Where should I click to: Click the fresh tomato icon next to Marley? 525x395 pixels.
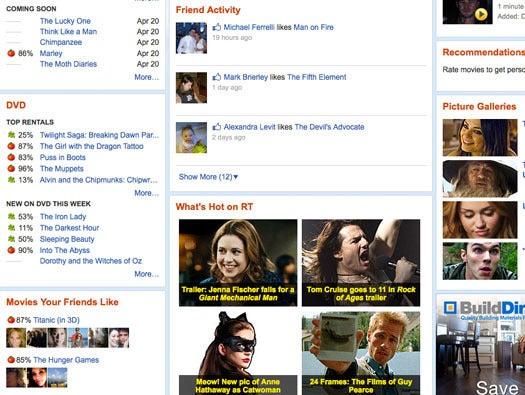(11, 53)
